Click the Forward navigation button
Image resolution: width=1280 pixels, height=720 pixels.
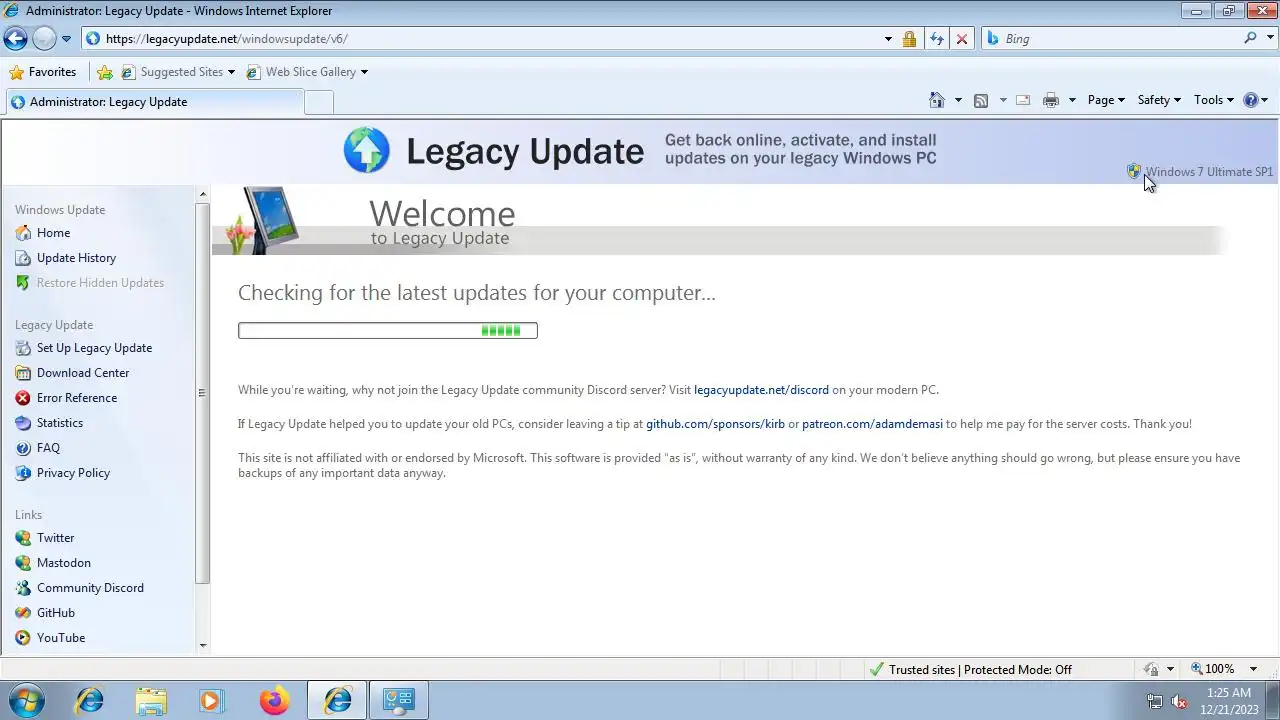(x=44, y=38)
